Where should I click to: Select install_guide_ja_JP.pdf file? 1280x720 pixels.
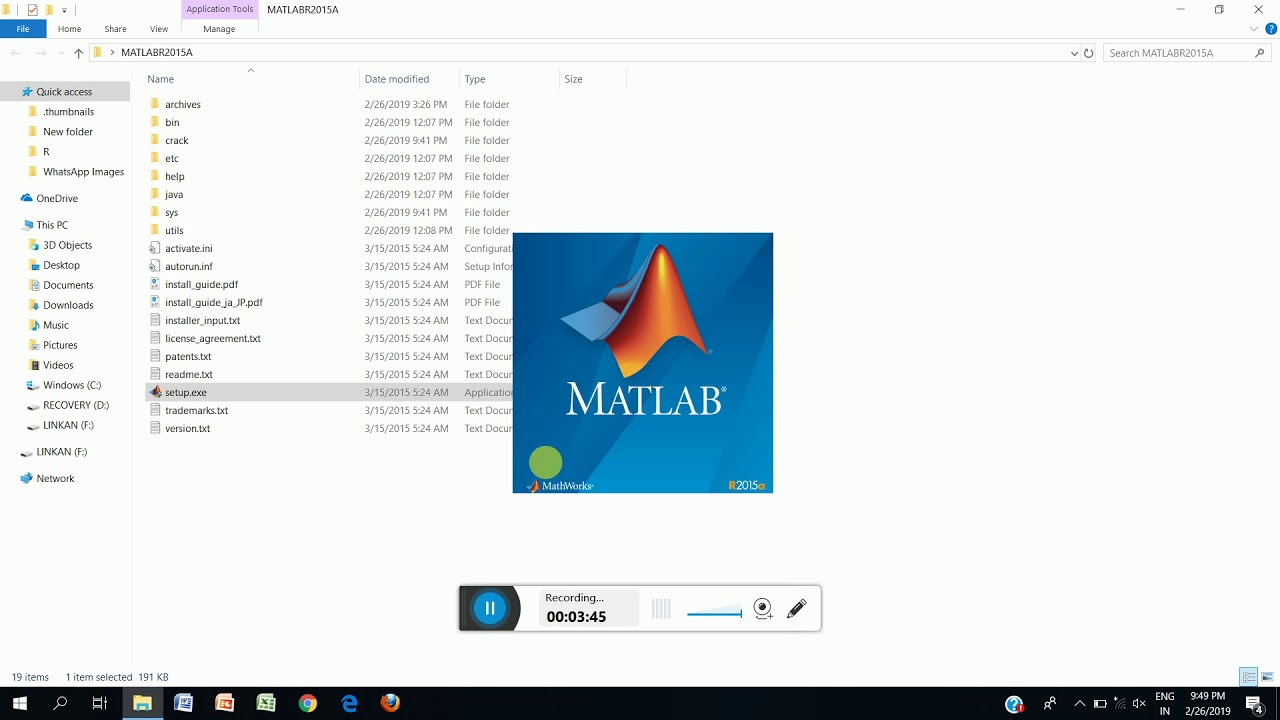214,302
